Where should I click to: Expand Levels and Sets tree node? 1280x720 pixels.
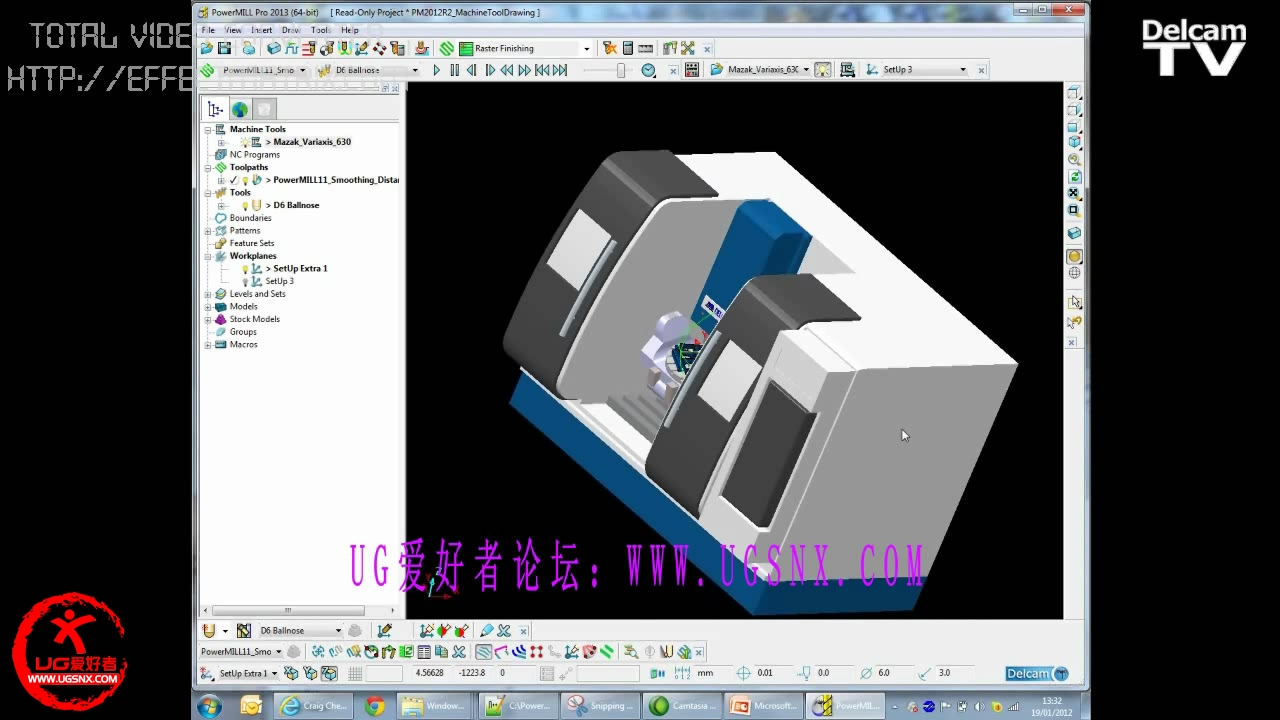tap(208, 294)
